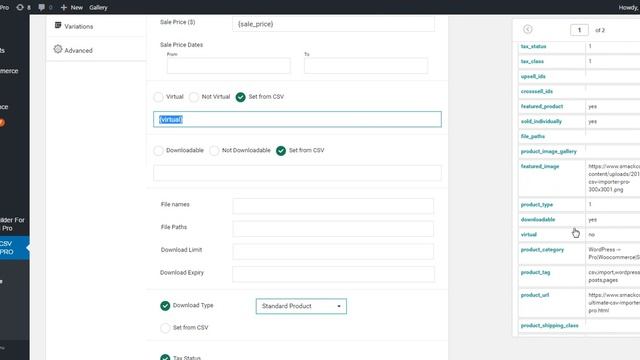Click the product_image_gallery field name
This screenshot has width=640, height=360.
coord(549,151)
